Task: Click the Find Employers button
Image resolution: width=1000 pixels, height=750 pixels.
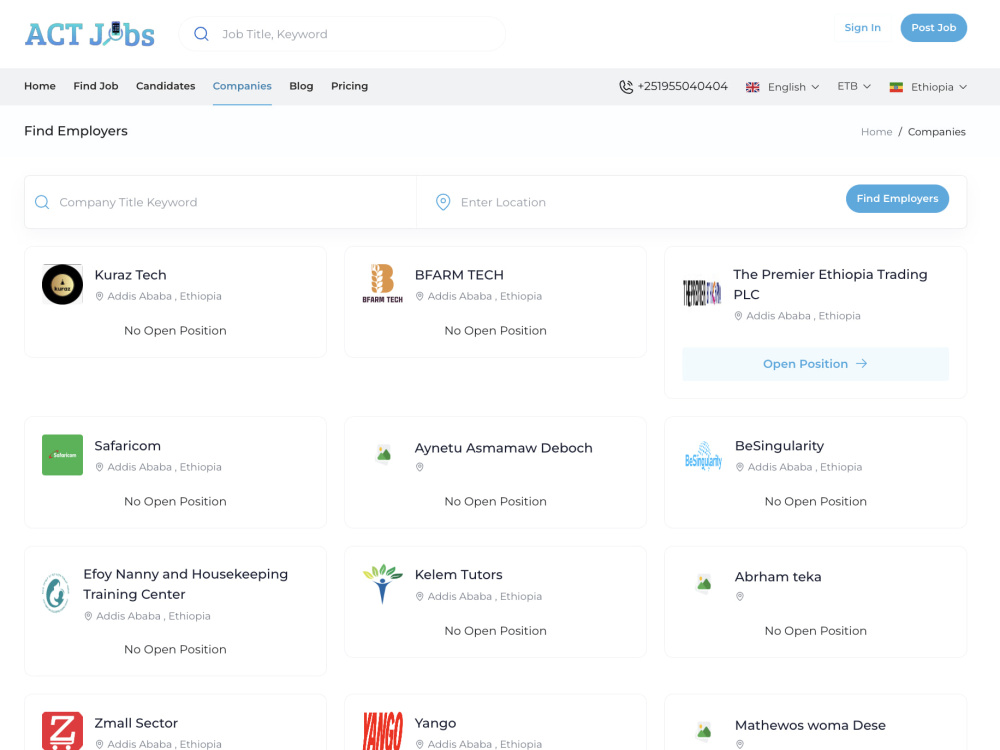Action: click(x=897, y=198)
